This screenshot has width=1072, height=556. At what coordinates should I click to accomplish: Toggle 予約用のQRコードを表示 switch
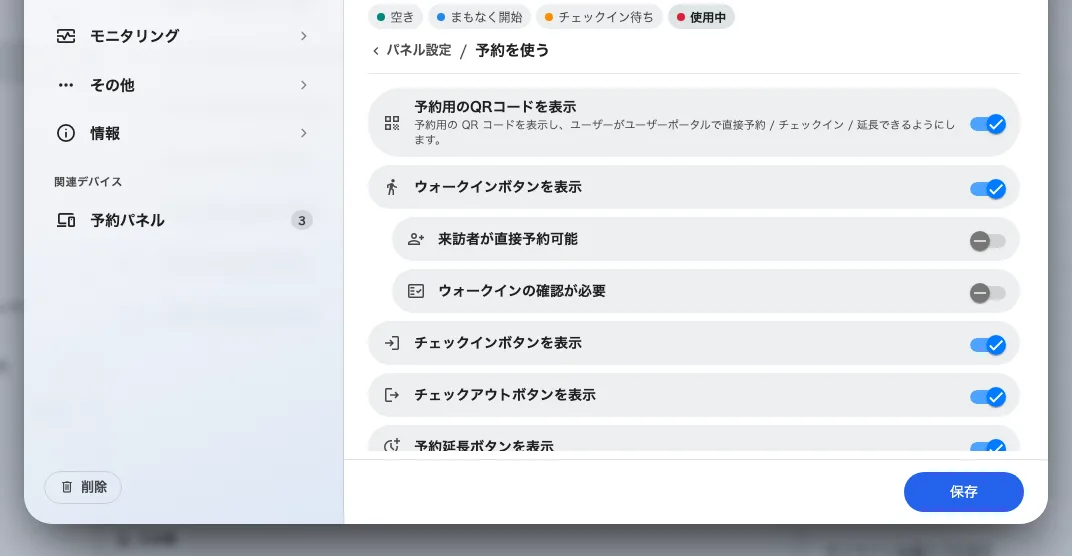988,124
